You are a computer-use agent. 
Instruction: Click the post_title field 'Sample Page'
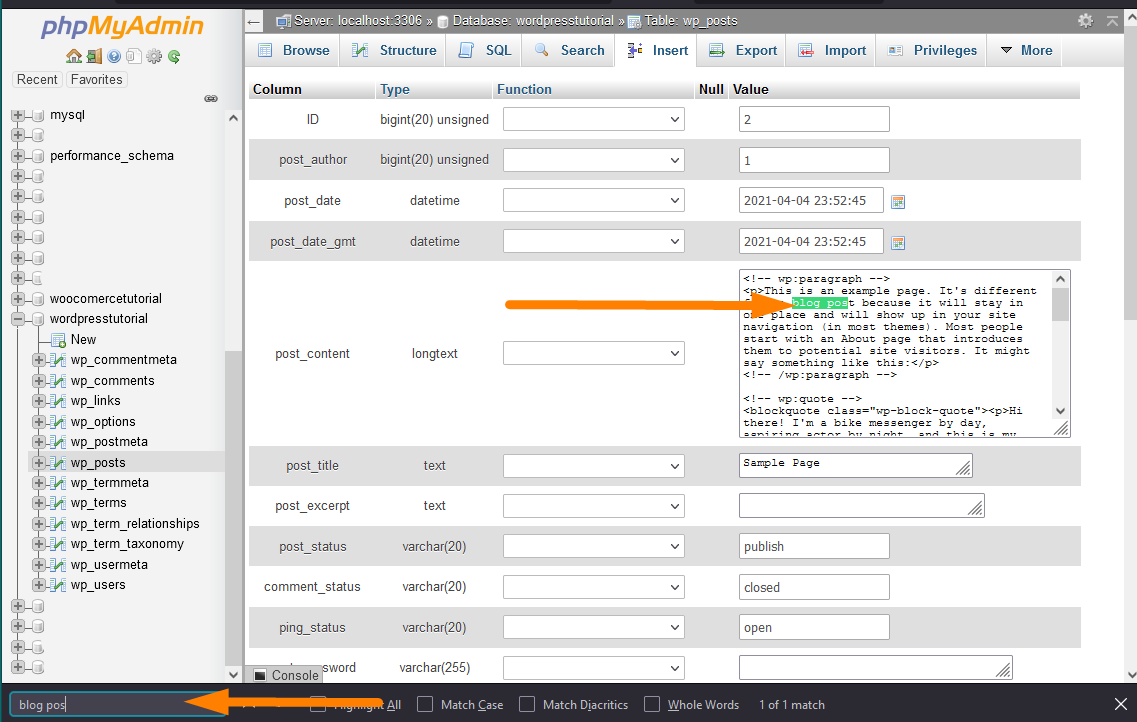[x=856, y=465]
